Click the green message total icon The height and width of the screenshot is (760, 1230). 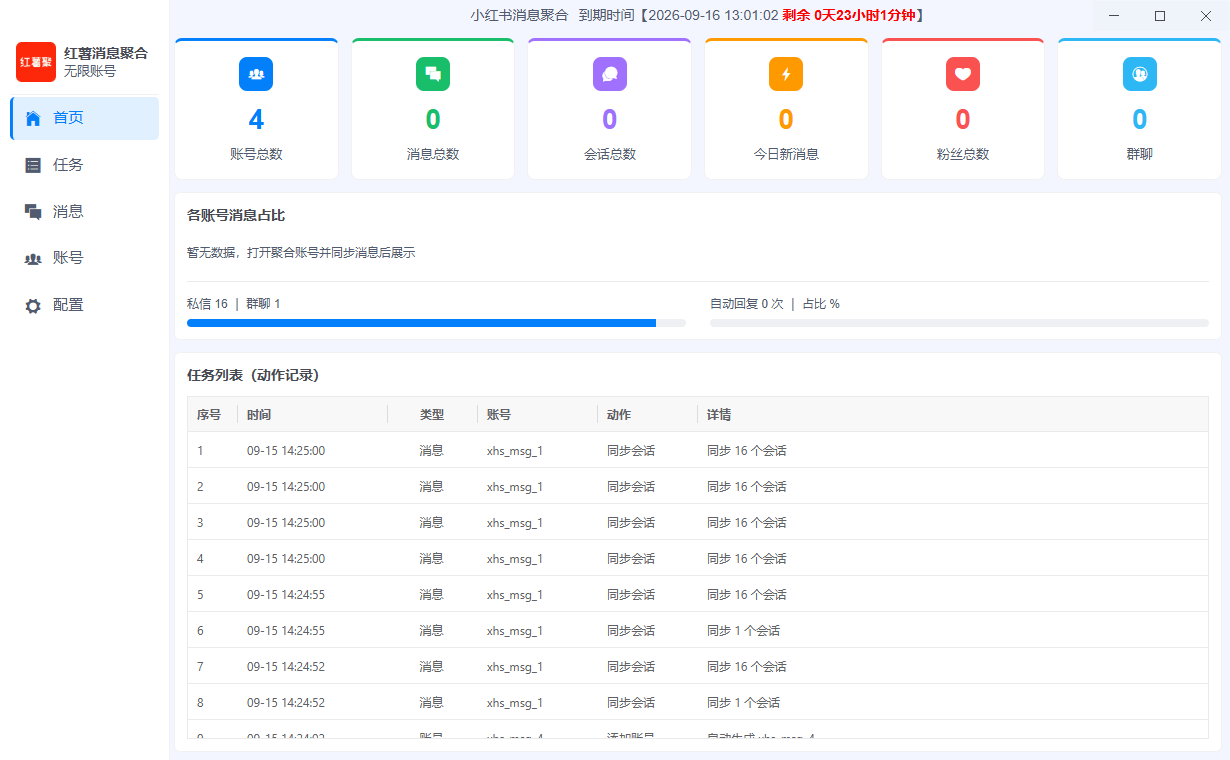point(433,74)
